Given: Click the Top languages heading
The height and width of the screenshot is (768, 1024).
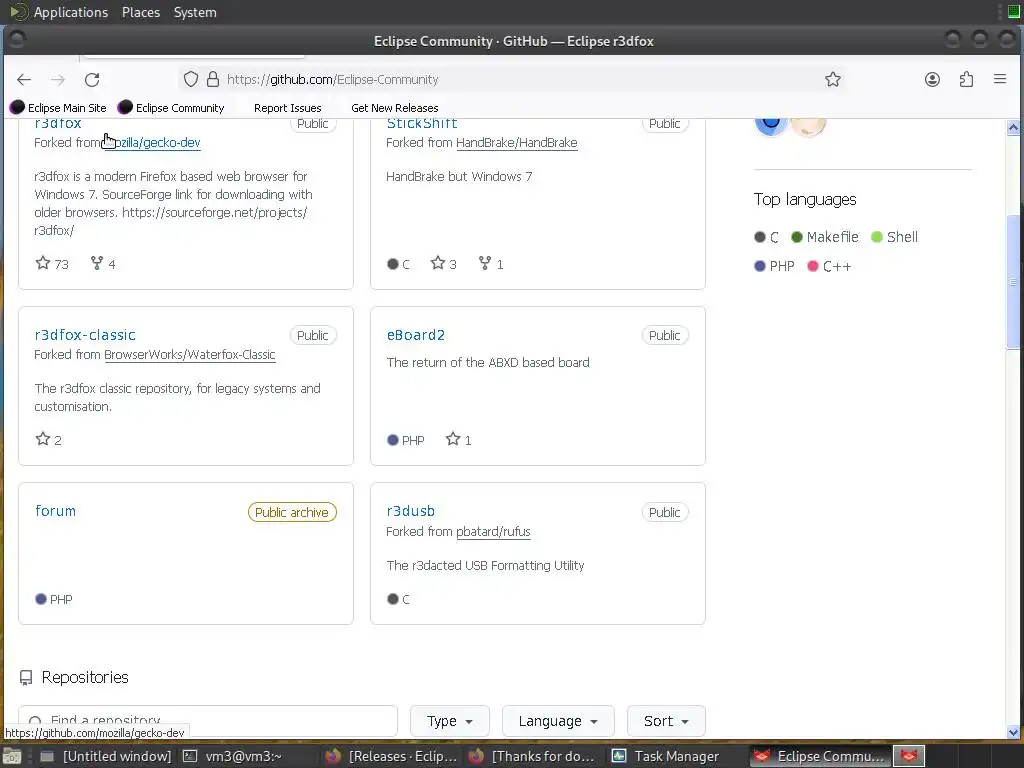Looking at the screenshot, I should (x=805, y=199).
